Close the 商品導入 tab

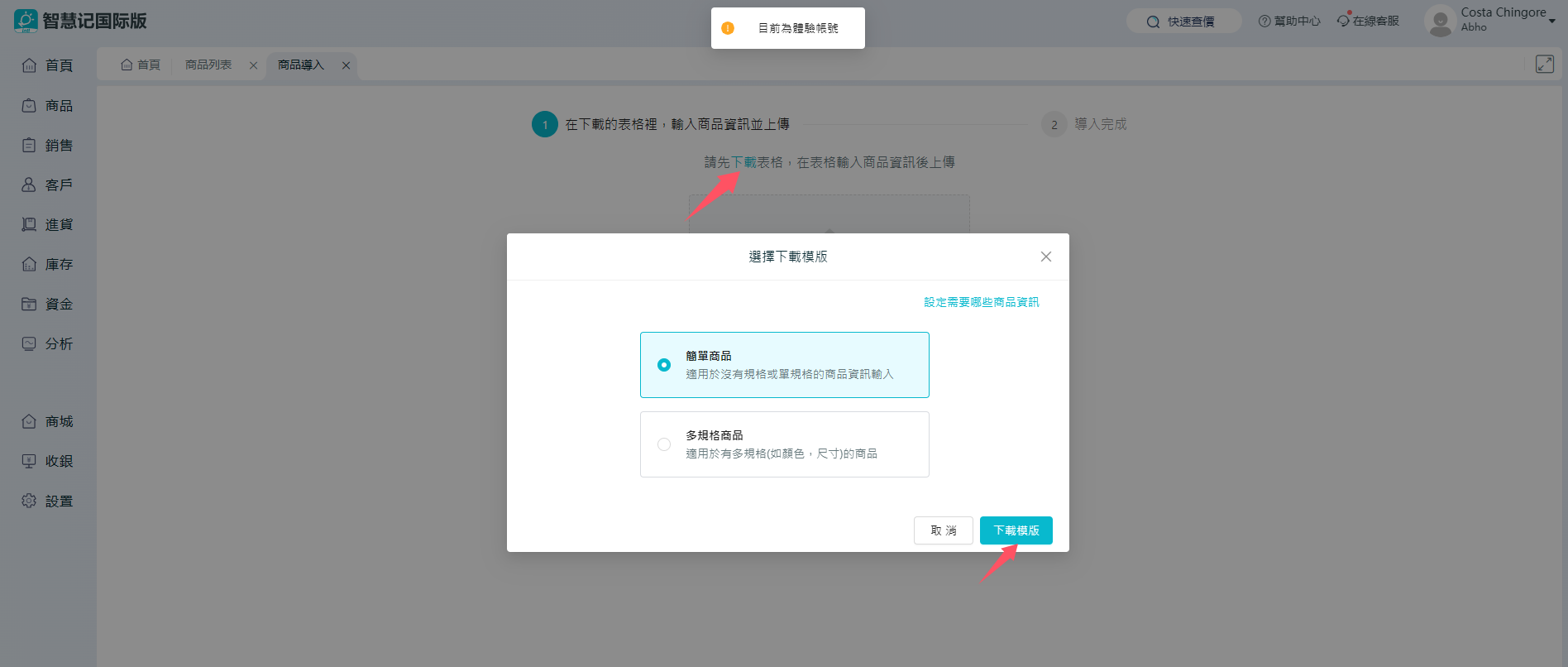point(346,65)
